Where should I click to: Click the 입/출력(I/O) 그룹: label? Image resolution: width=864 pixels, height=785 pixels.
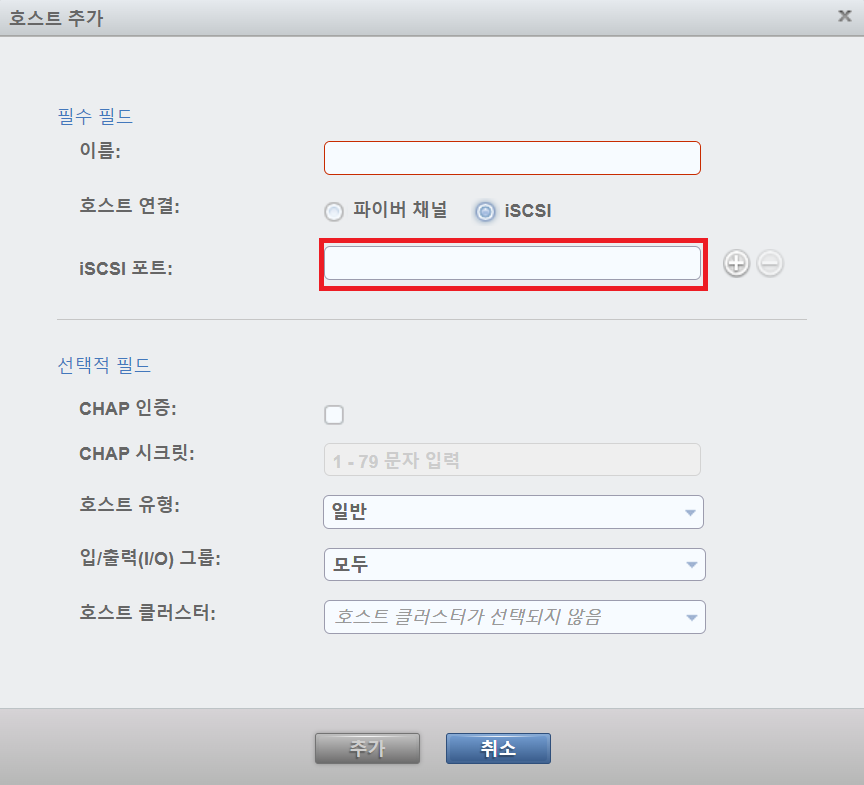[x=150, y=558]
